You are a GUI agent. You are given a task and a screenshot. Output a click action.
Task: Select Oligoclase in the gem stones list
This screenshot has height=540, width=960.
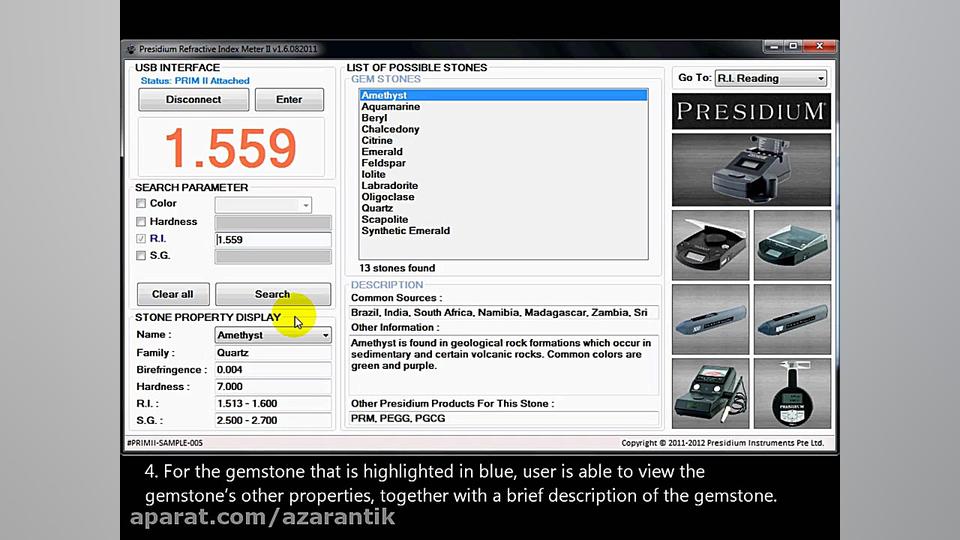point(503,197)
